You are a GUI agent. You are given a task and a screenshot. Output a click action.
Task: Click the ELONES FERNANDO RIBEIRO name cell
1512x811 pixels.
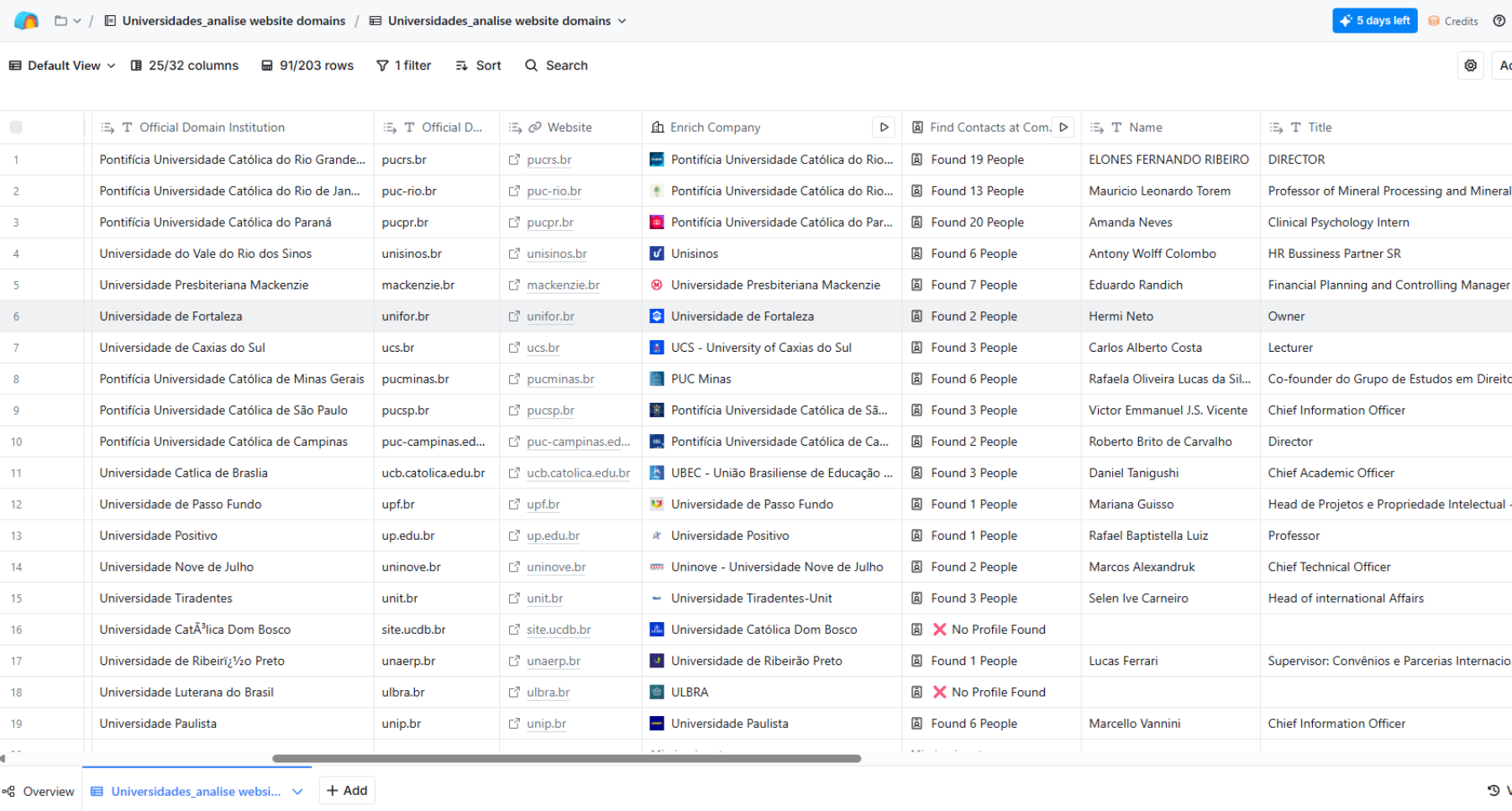click(x=1170, y=160)
